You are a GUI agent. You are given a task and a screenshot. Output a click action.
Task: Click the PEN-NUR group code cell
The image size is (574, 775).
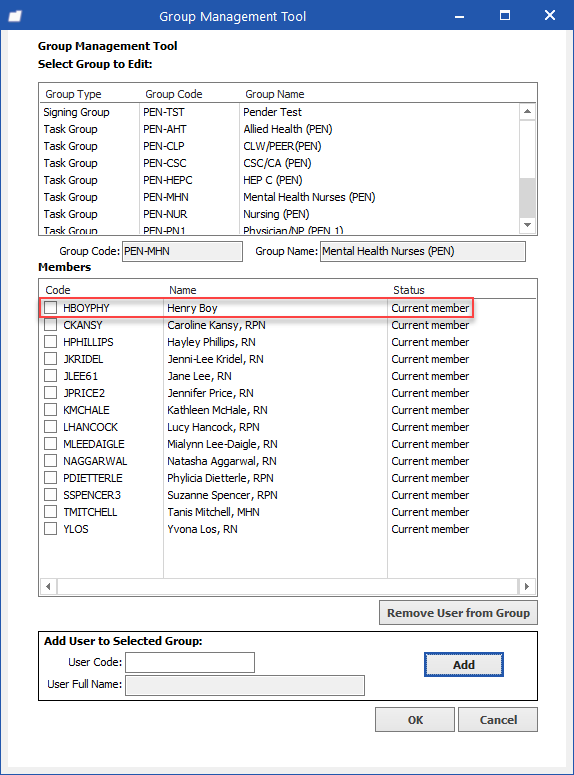pyautogui.click(x=165, y=214)
